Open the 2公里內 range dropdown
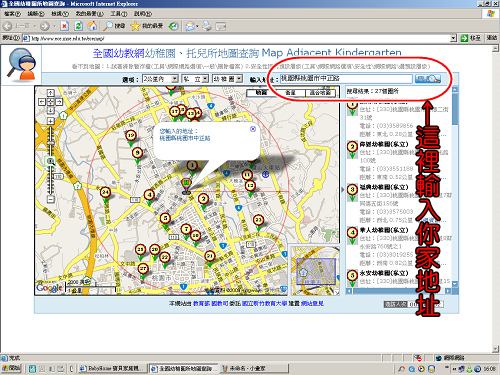The image size is (500, 375). (x=160, y=79)
